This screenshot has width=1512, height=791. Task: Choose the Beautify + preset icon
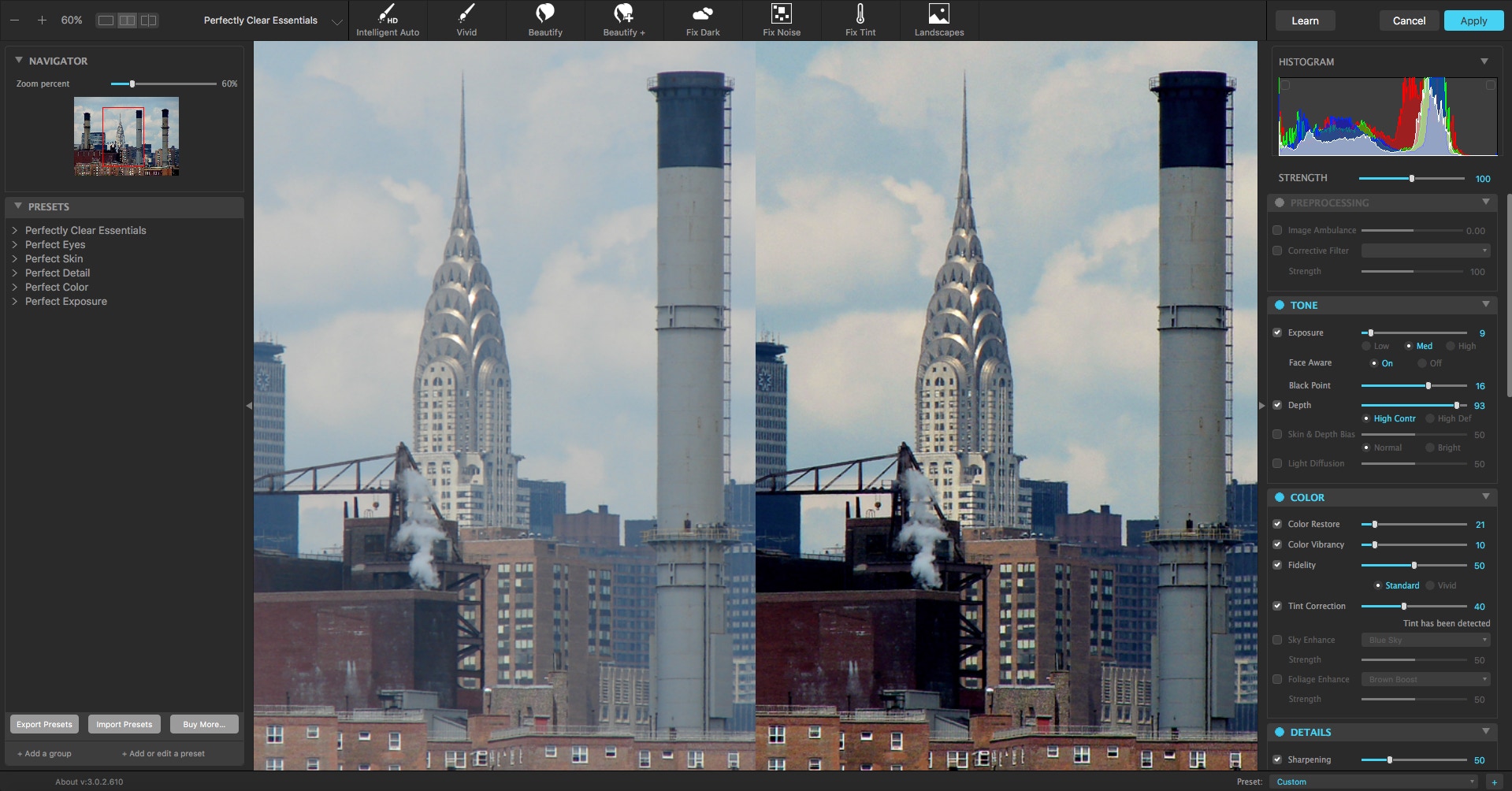[624, 20]
